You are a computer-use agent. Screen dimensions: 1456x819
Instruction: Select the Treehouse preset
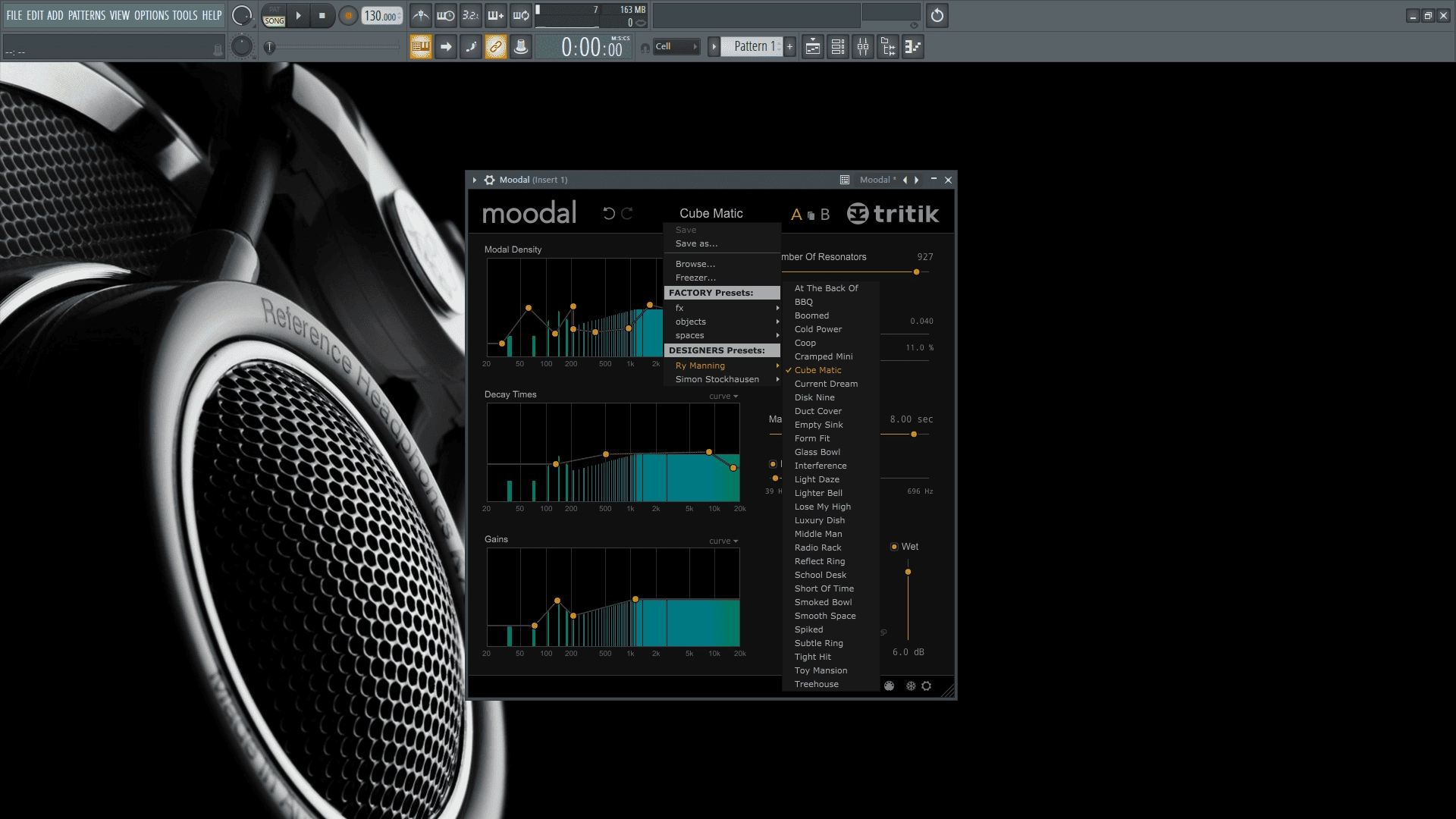[830, 684]
